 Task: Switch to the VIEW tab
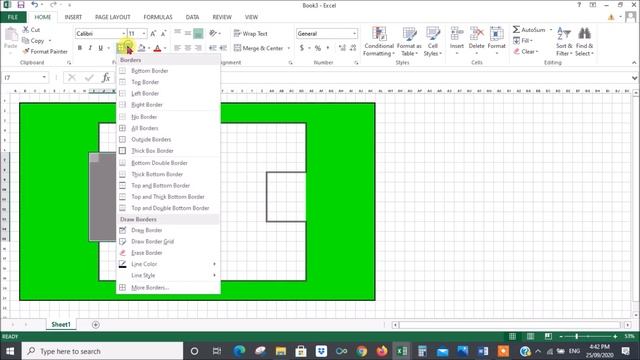click(x=251, y=17)
